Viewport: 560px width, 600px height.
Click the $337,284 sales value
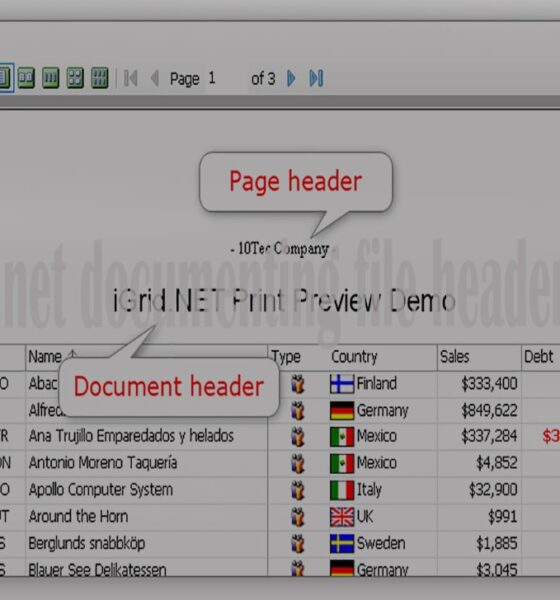(x=489, y=436)
